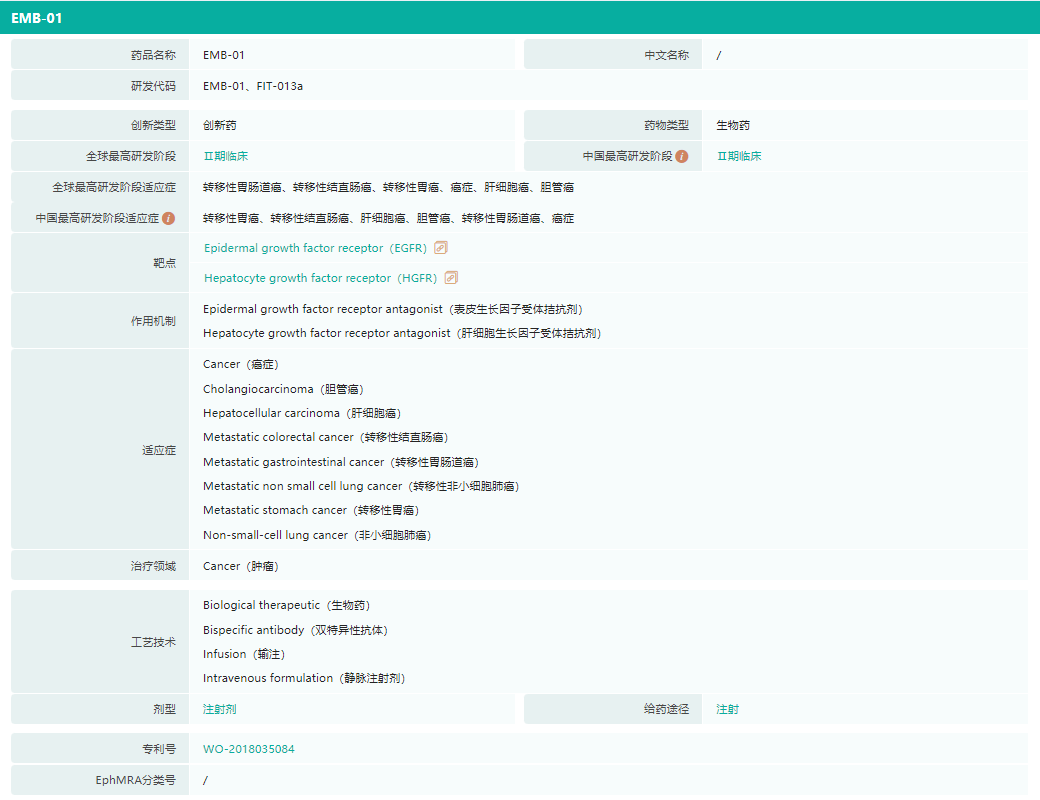Click the Cholangiocarcinoma (胆管癌) indication
The width and height of the screenshot is (1040, 800).
282,389
